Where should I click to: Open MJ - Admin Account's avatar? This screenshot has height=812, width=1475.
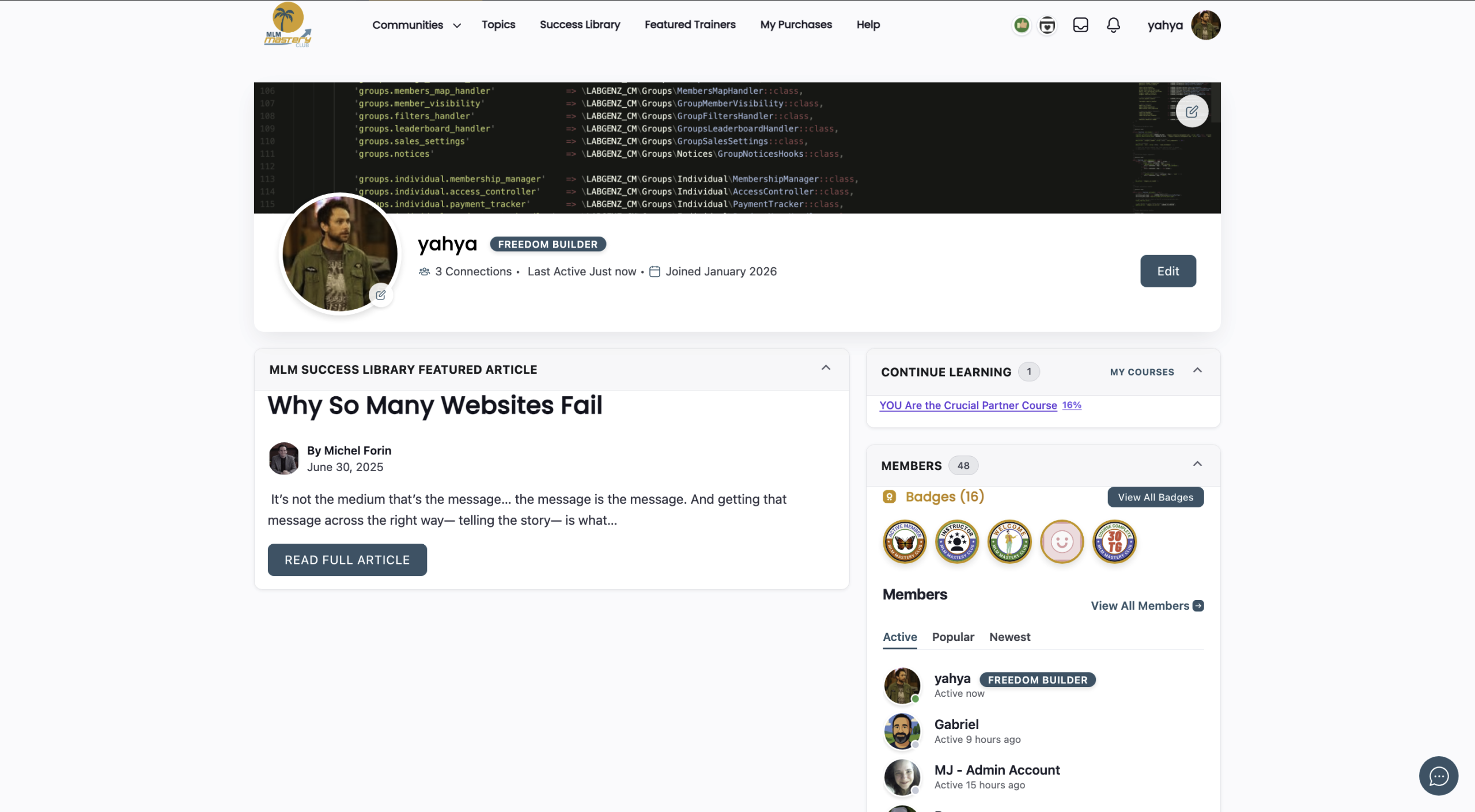coord(902,777)
